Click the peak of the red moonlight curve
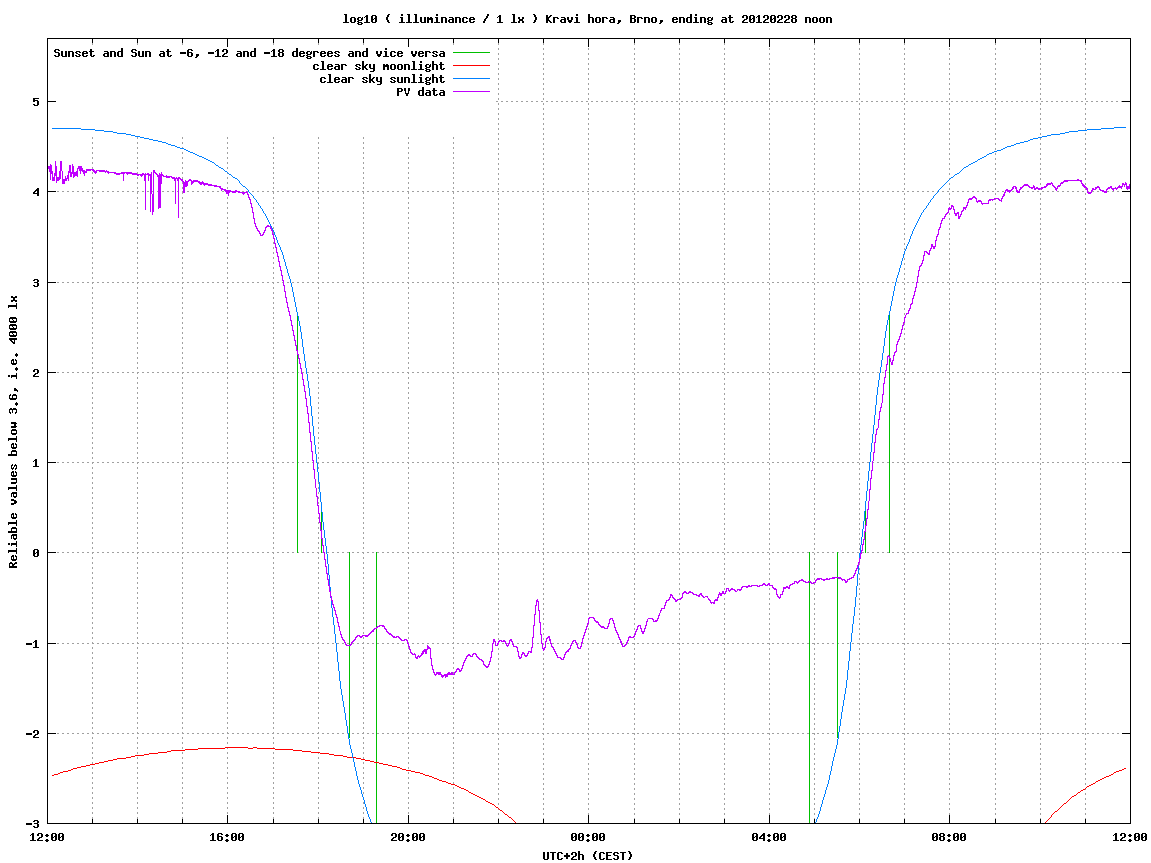 (x=235, y=747)
